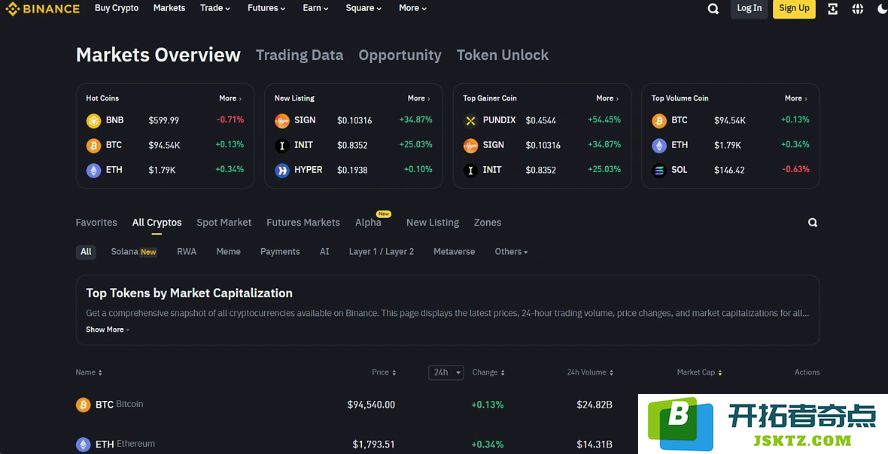Click the SIGN coin icon in Top Gainer
The width and height of the screenshot is (888, 454).
[471, 145]
